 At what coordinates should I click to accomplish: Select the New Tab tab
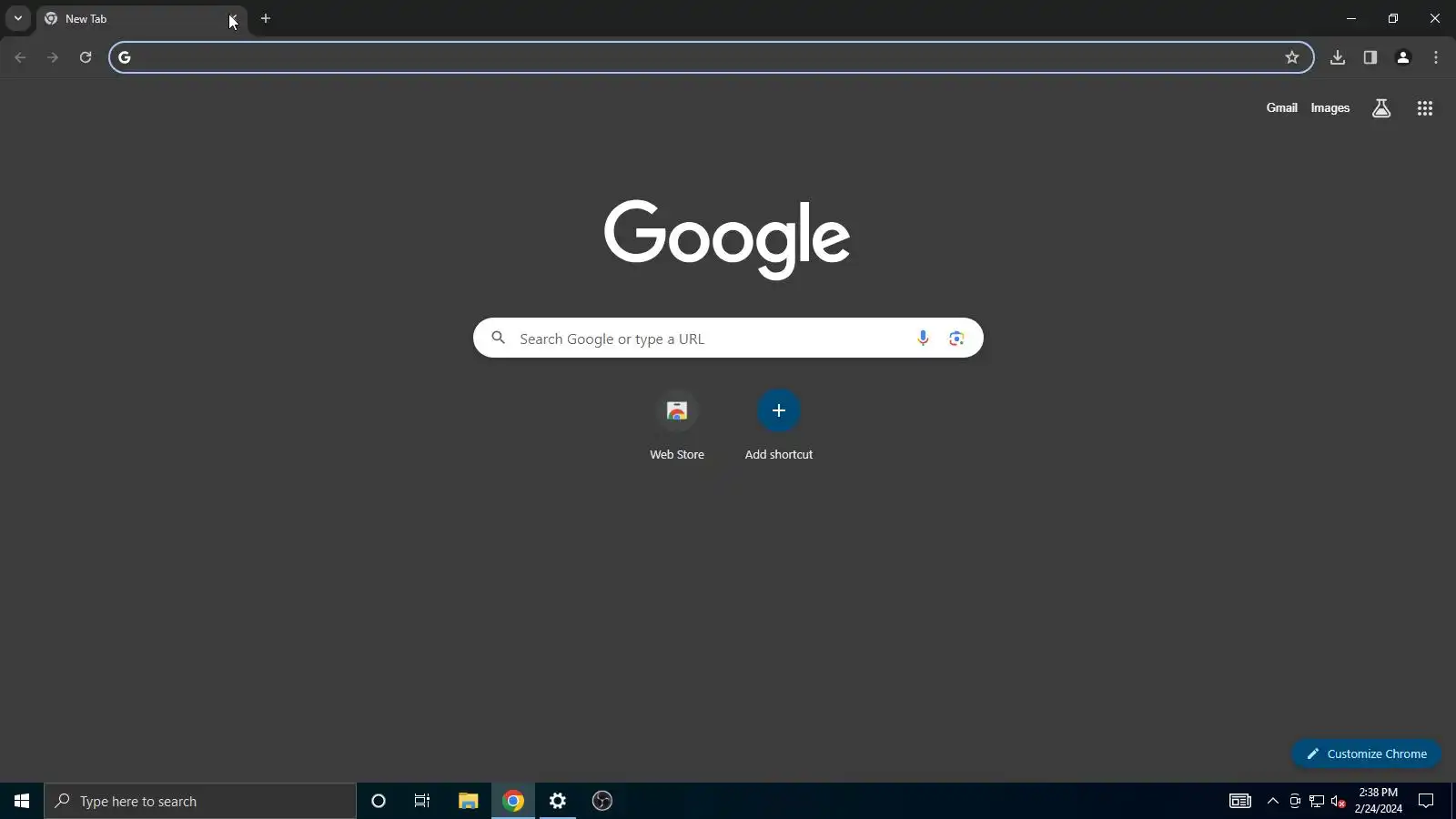click(x=141, y=18)
